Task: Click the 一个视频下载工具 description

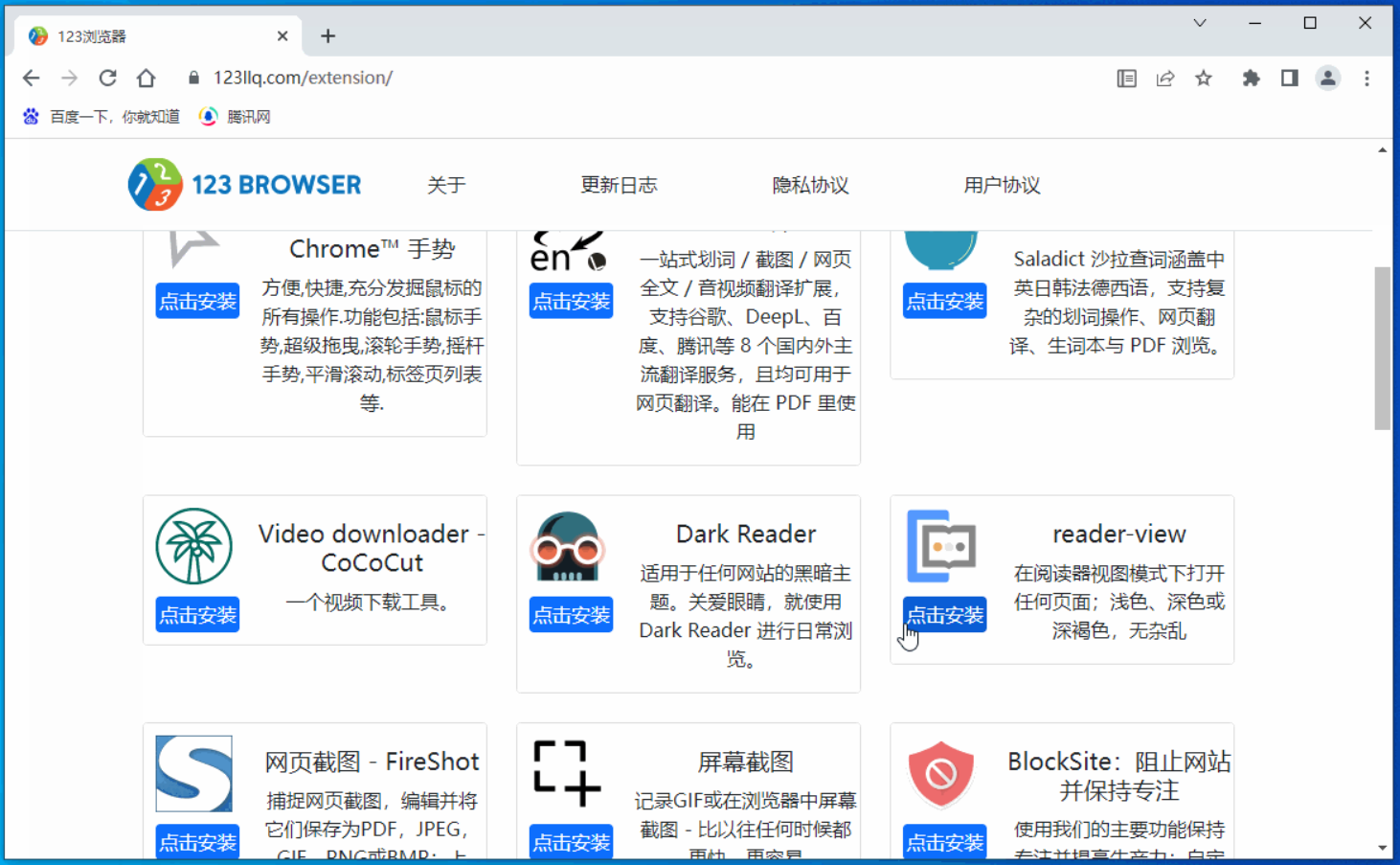Action: coord(372,603)
